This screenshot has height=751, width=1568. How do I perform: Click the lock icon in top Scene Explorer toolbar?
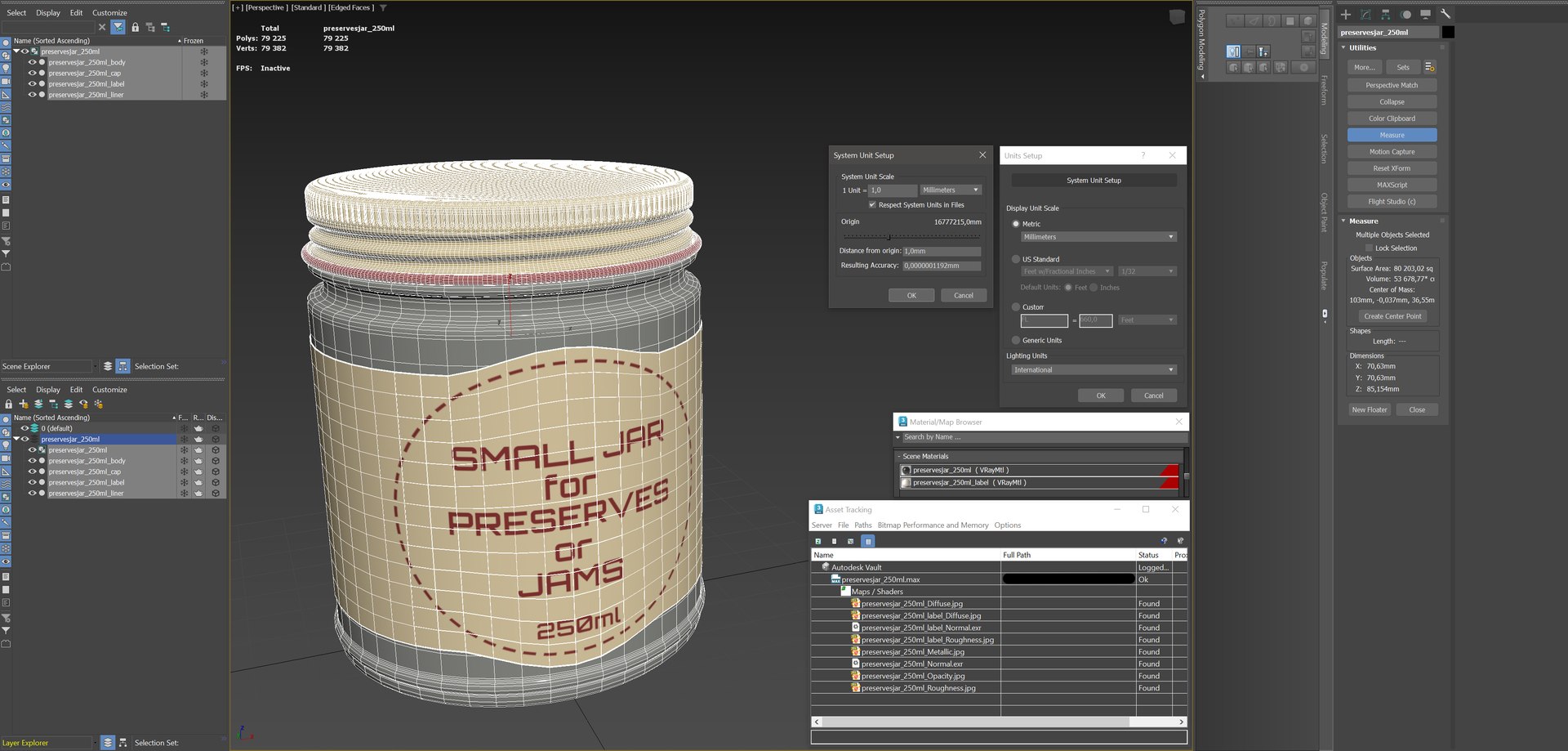pyautogui.click(x=135, y=27)
